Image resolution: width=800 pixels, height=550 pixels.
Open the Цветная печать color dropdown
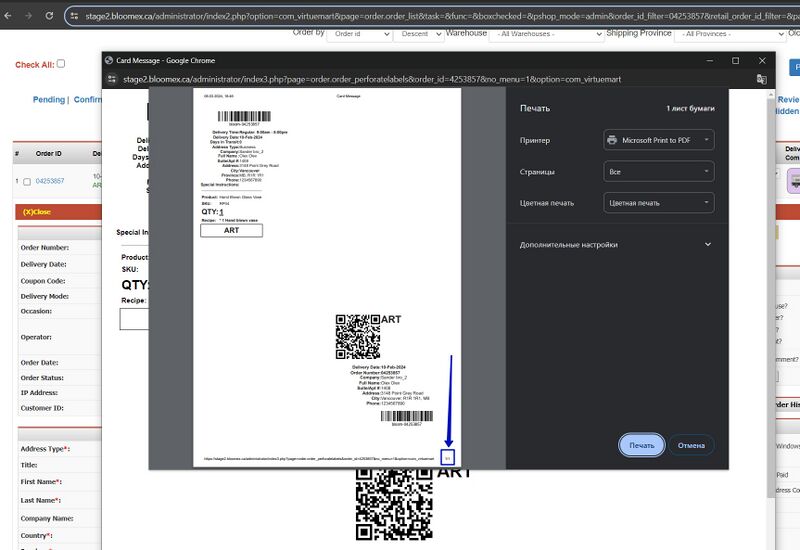pos(658,203)
